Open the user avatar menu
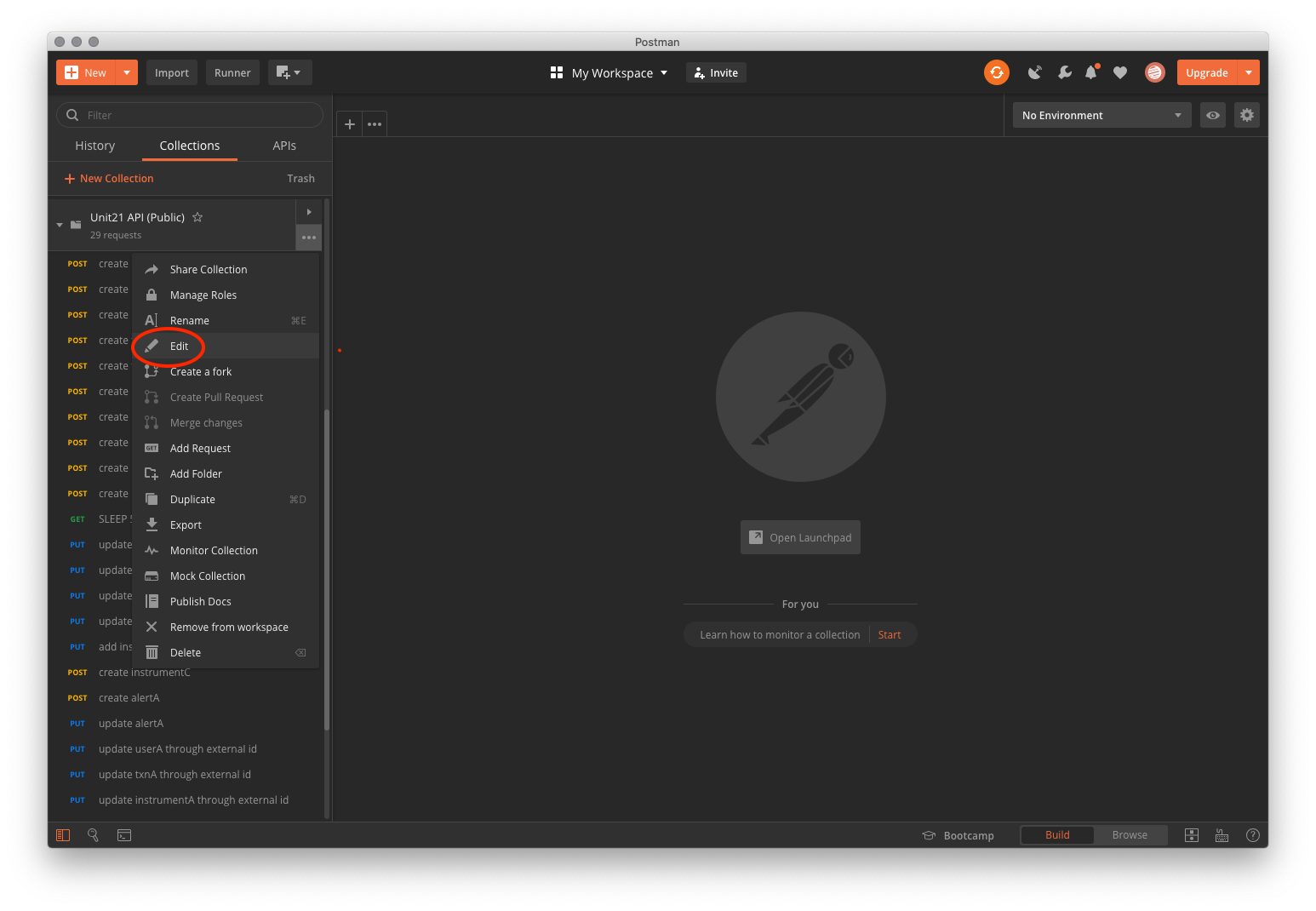The image size is (1316, 911). [x=1154, y=72]
